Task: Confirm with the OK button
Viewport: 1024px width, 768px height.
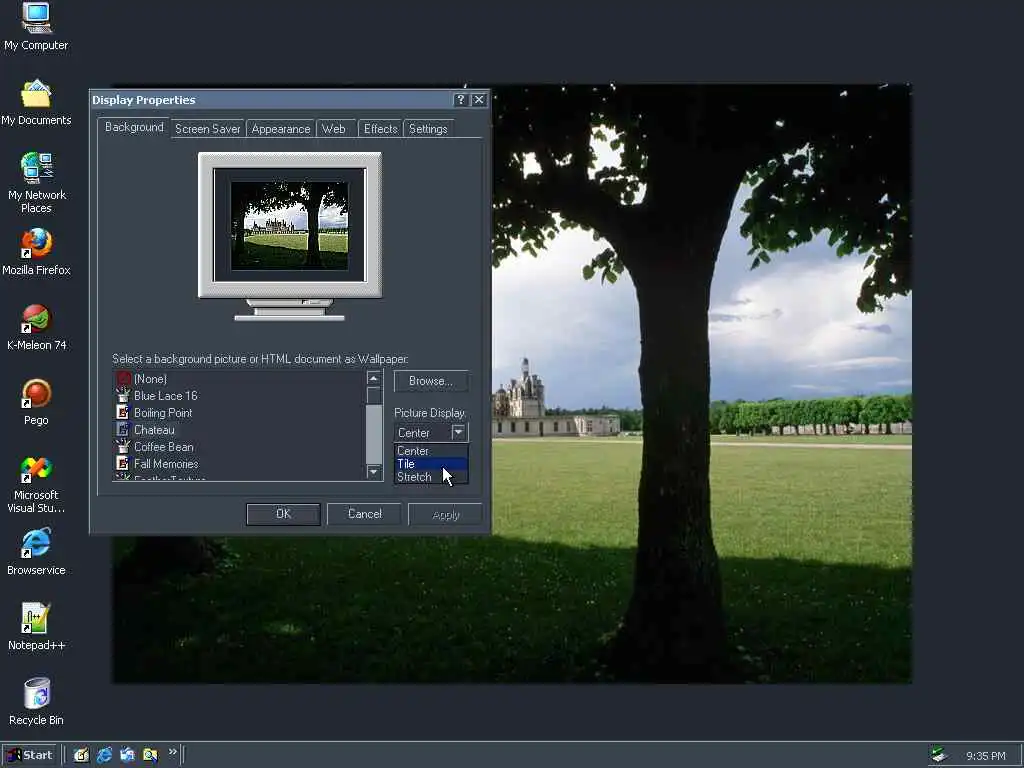Action: [x=283, y=514]
